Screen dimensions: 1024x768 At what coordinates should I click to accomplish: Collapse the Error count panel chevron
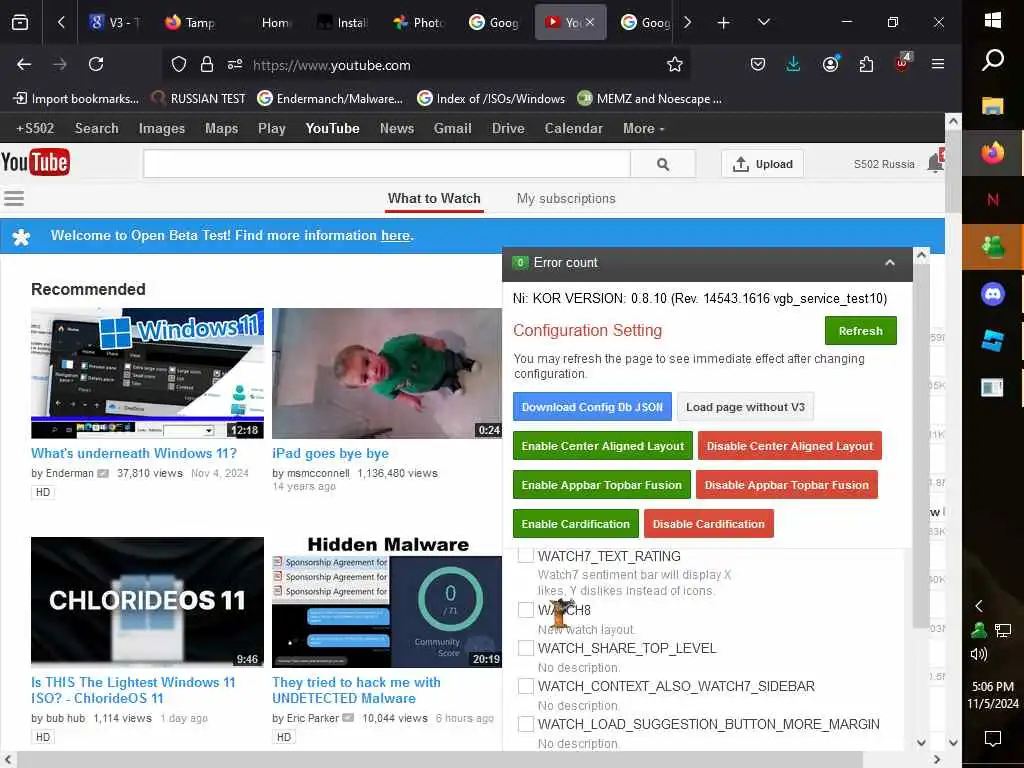tap(889, 263)
